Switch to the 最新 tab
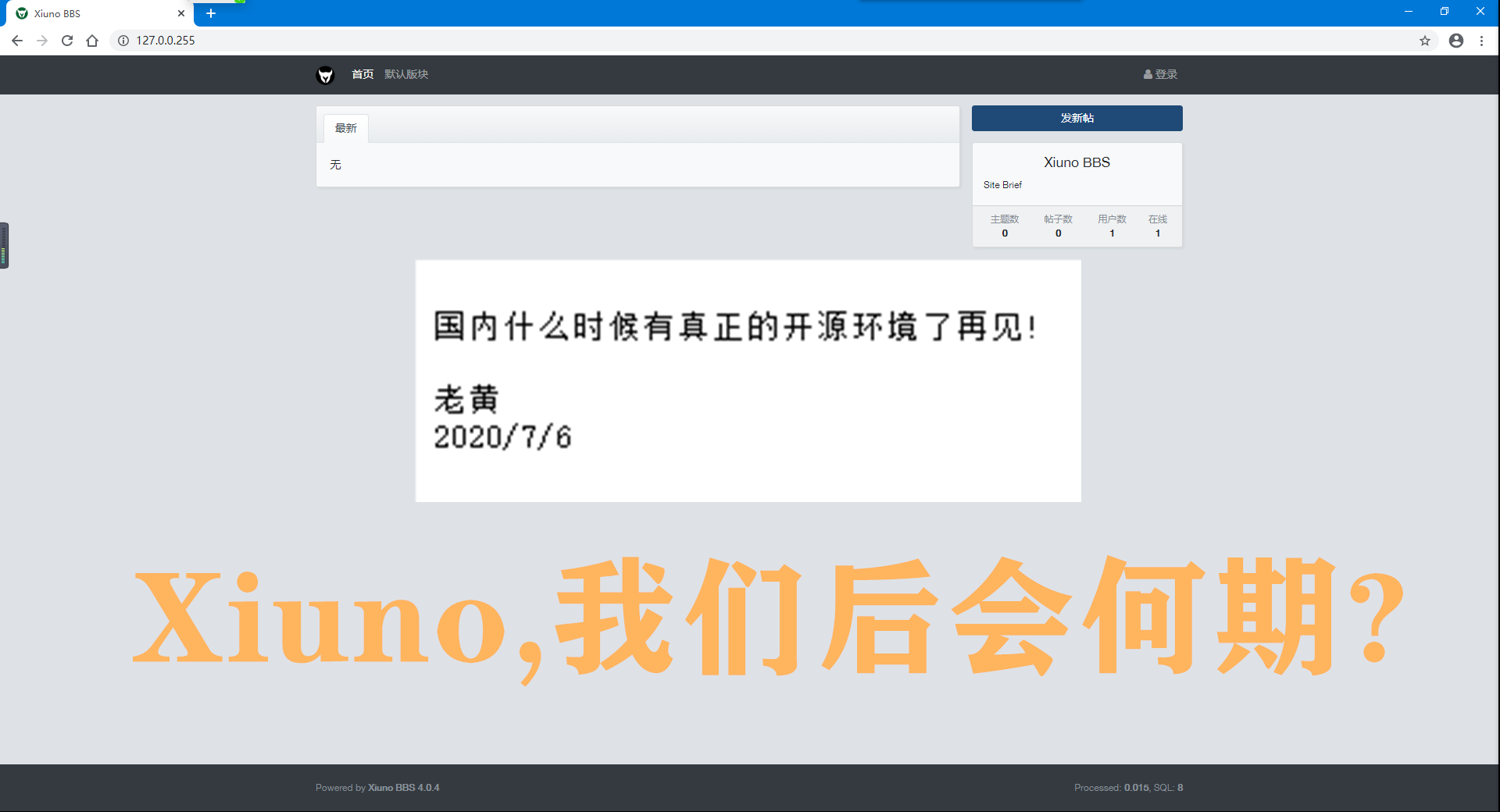This screenshot has width=1500, height=812. click(346, 128)
